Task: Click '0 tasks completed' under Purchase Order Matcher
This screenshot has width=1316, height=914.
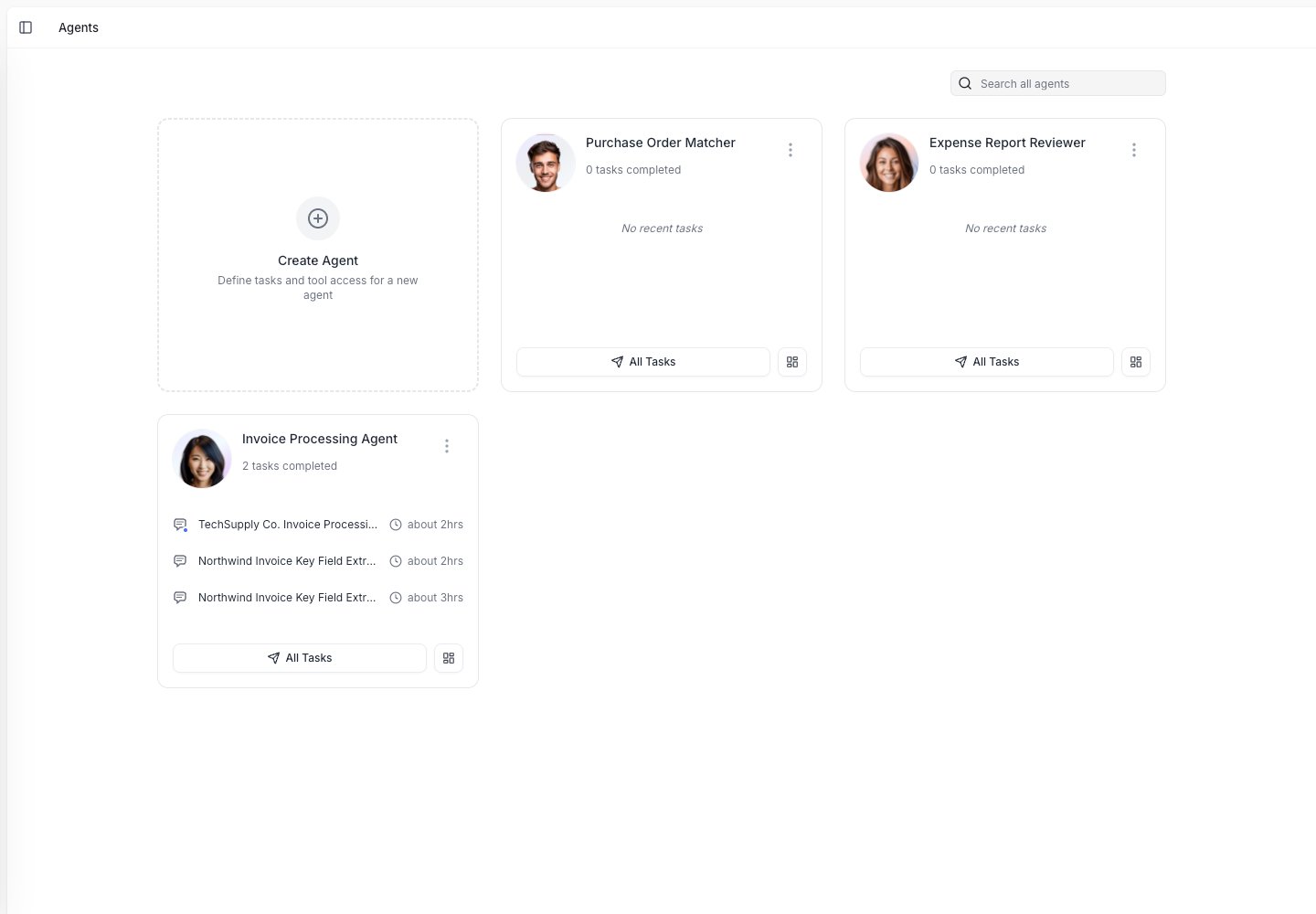Action: (633, 170)
